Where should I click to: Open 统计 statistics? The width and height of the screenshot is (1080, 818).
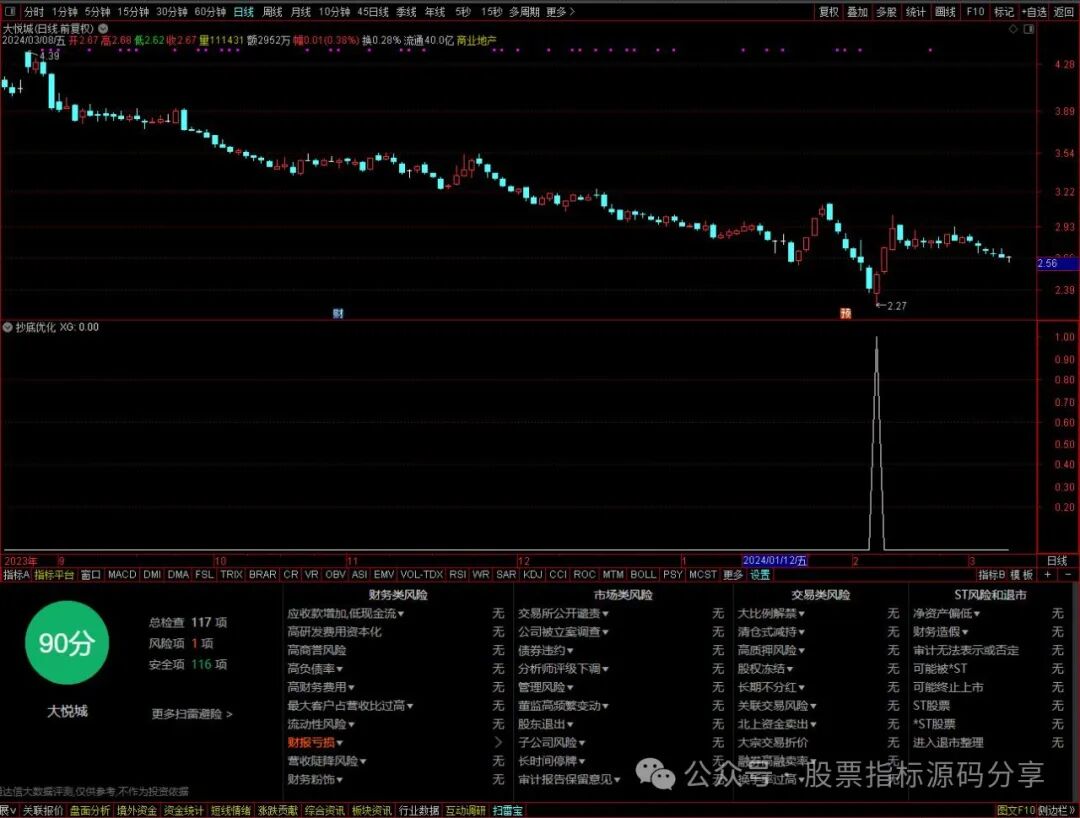tap(915, 12)
